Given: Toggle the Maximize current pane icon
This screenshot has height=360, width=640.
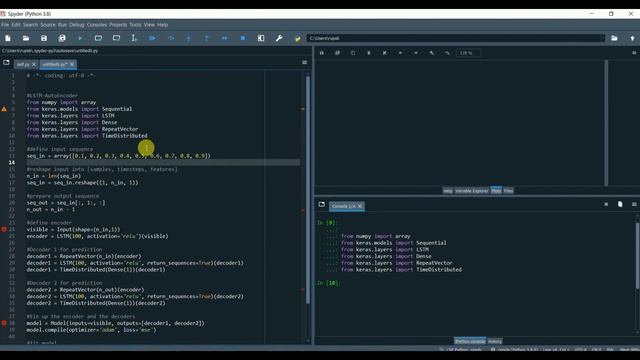Looking at the screenshot, I should 261,38.
